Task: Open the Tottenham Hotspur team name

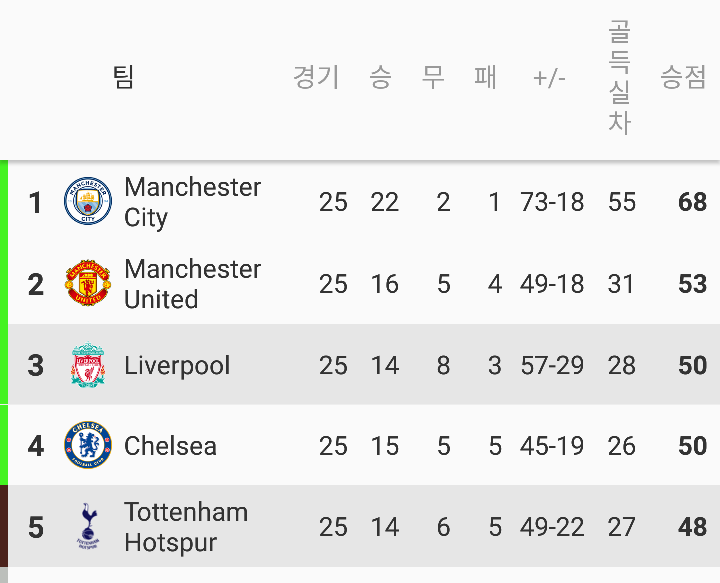Action: tap(186, 527)
